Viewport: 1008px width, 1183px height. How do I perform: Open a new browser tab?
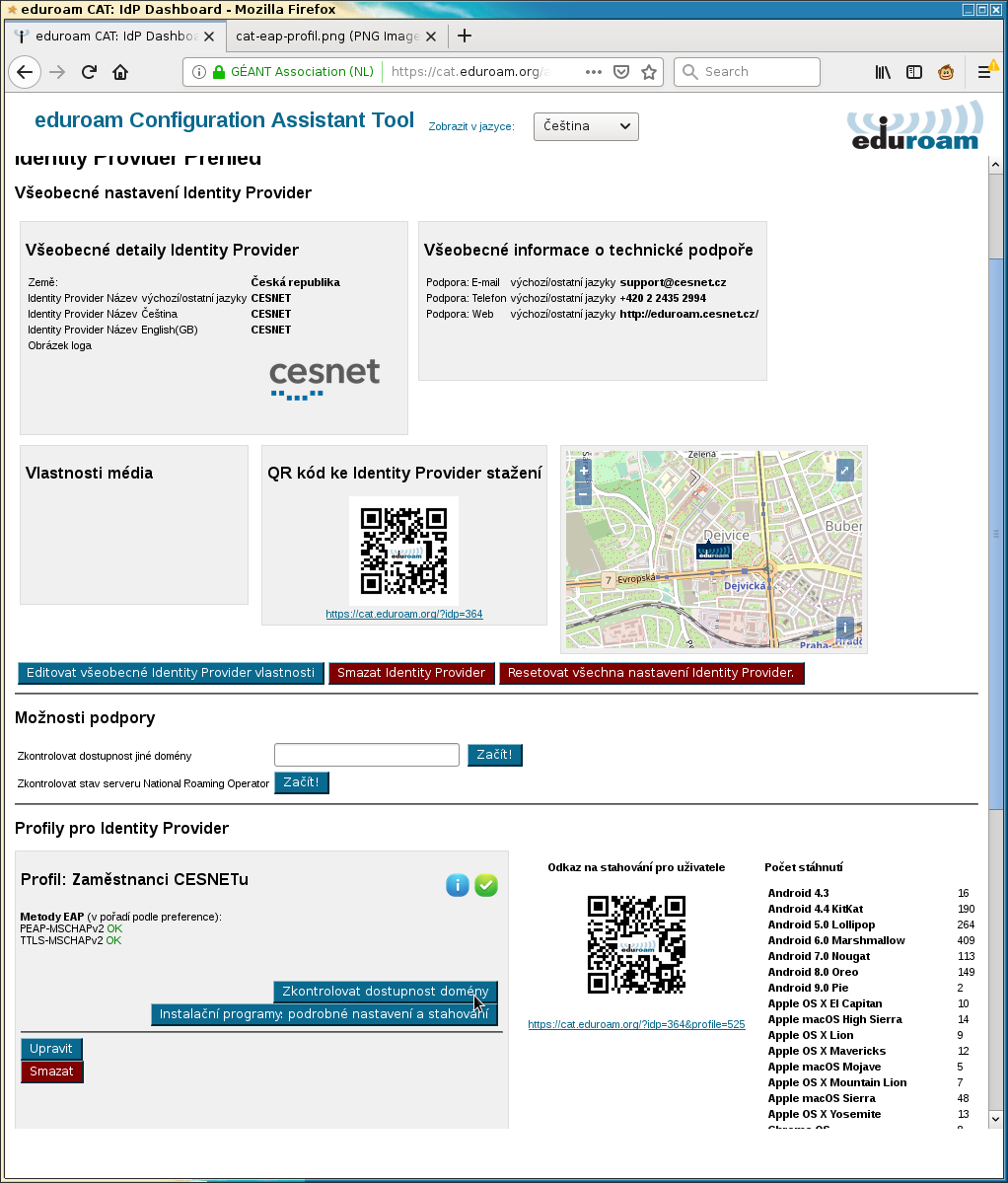(x=465, y=37)
